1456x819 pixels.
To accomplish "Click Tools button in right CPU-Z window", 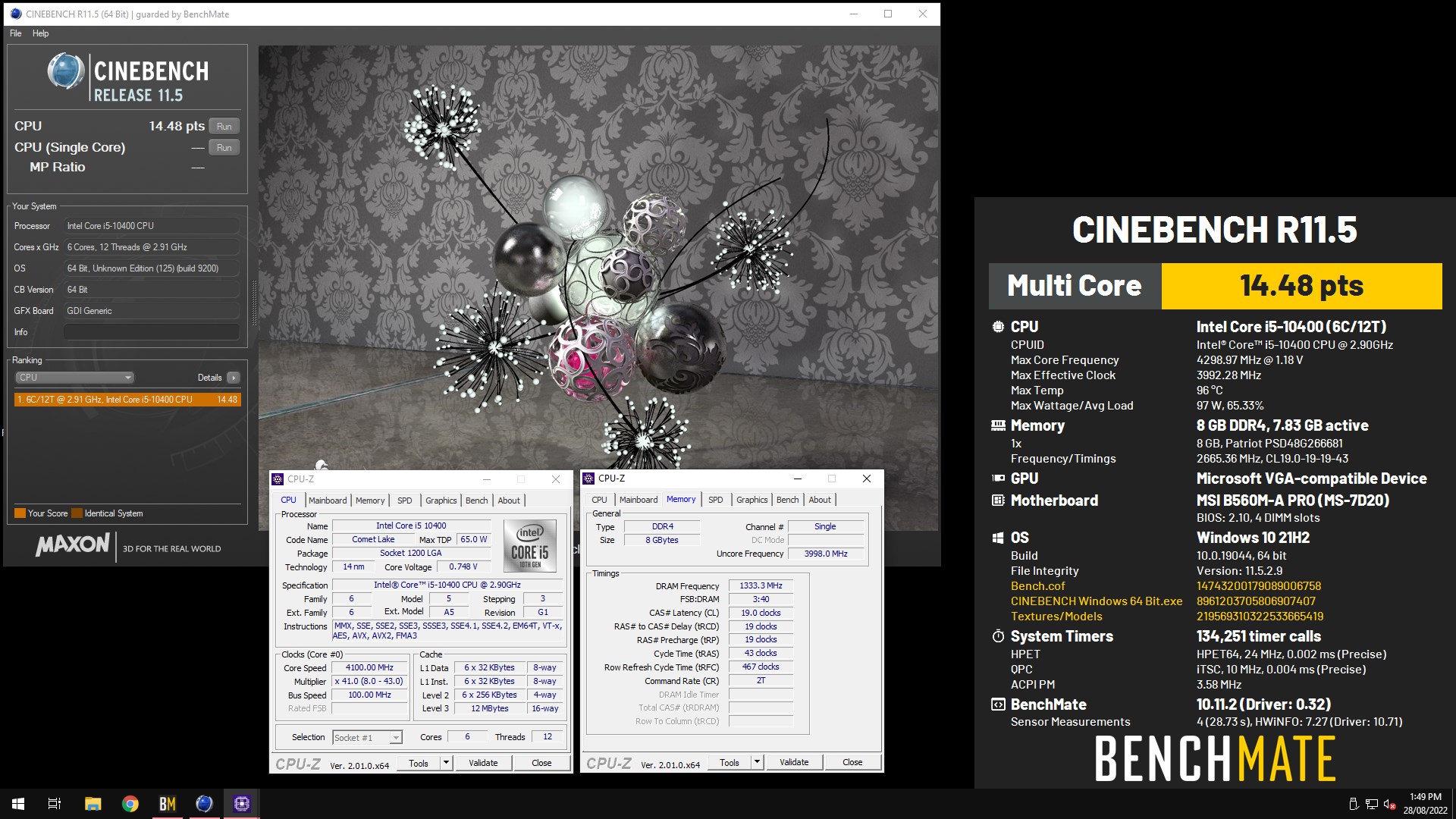I will 730,763.
